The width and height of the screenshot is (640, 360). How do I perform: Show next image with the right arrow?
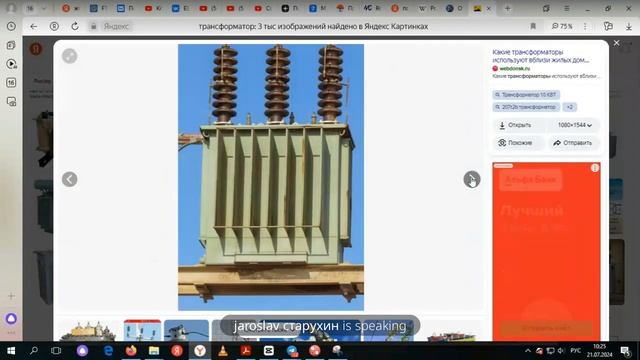(472, 179)
